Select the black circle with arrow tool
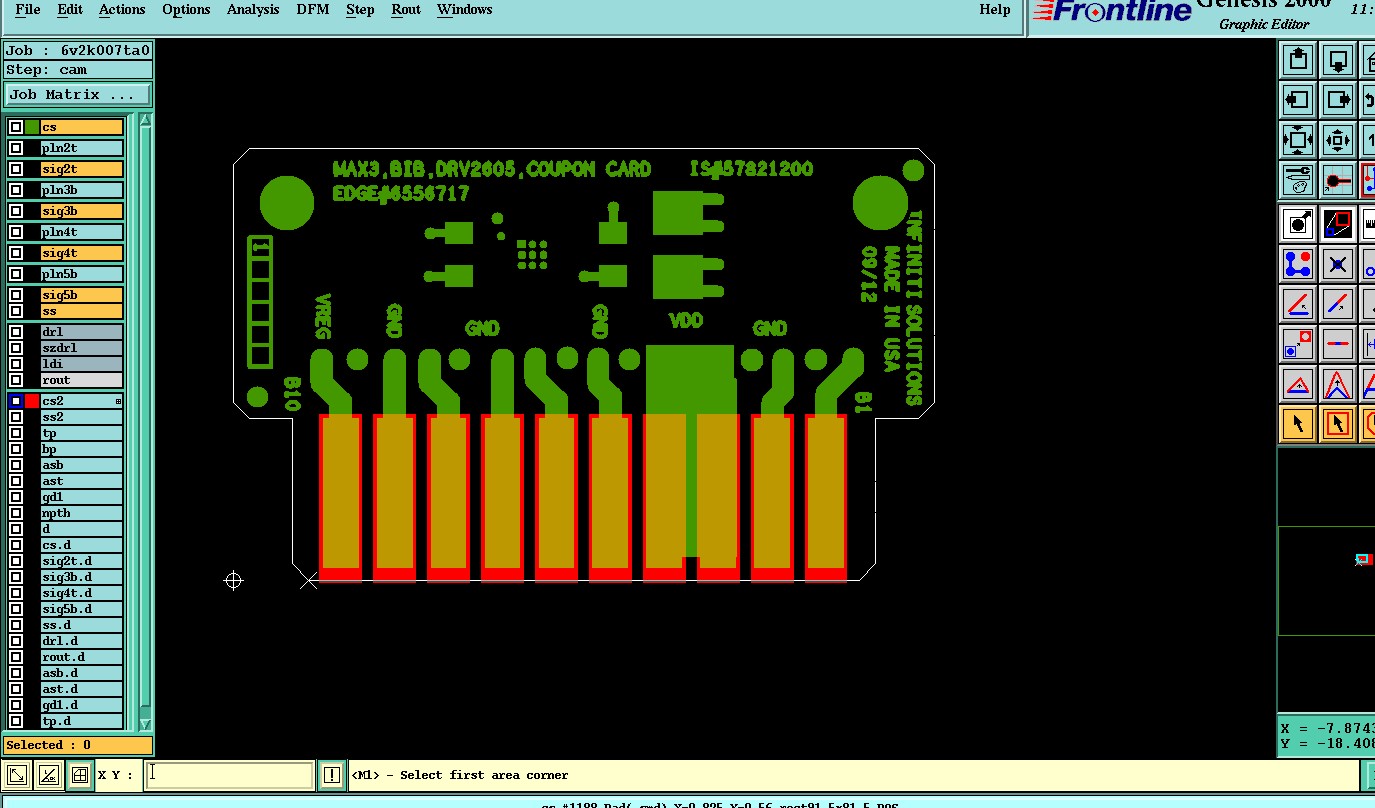 tap(1298, 224)
